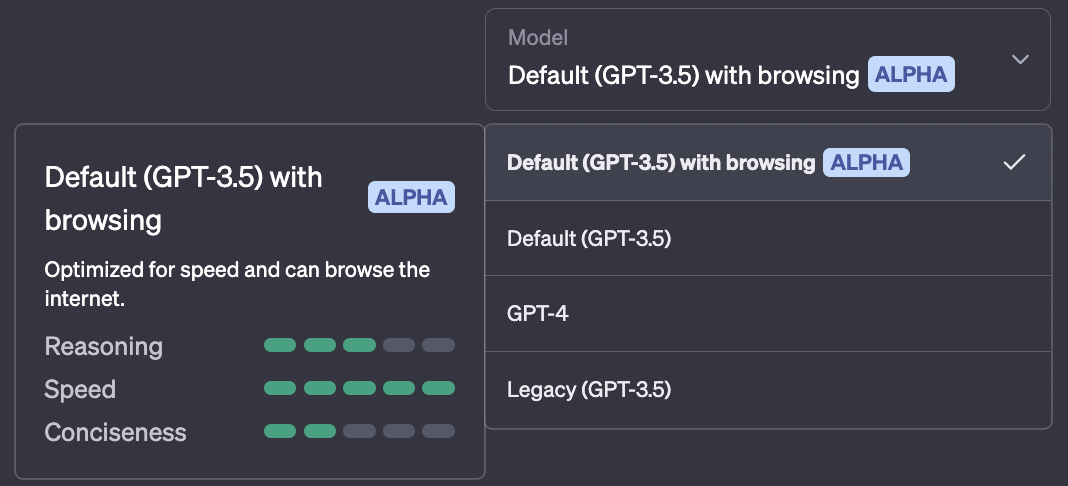This screenshot has width=1068, height=486.
Task: Click the ALPHA badge in the model info card
Action: [x=412, y=198]
